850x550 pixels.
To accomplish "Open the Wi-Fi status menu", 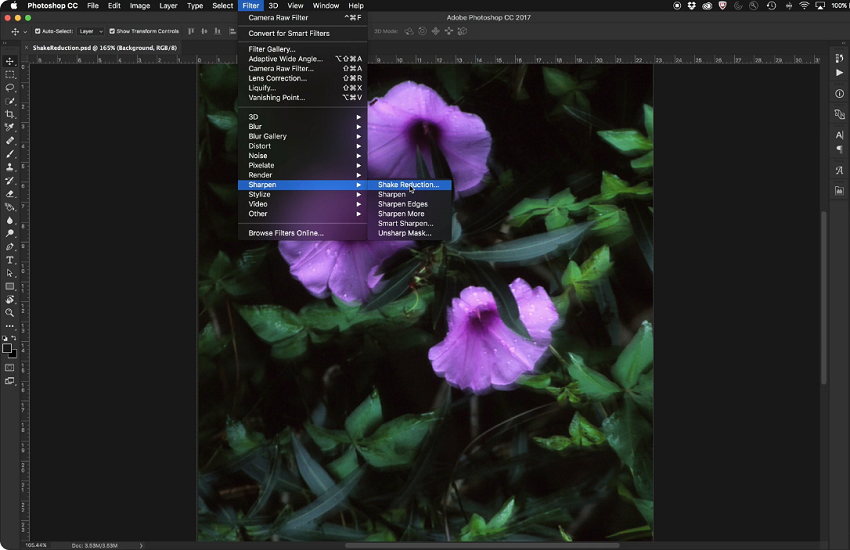I will (x=804, y=5).
